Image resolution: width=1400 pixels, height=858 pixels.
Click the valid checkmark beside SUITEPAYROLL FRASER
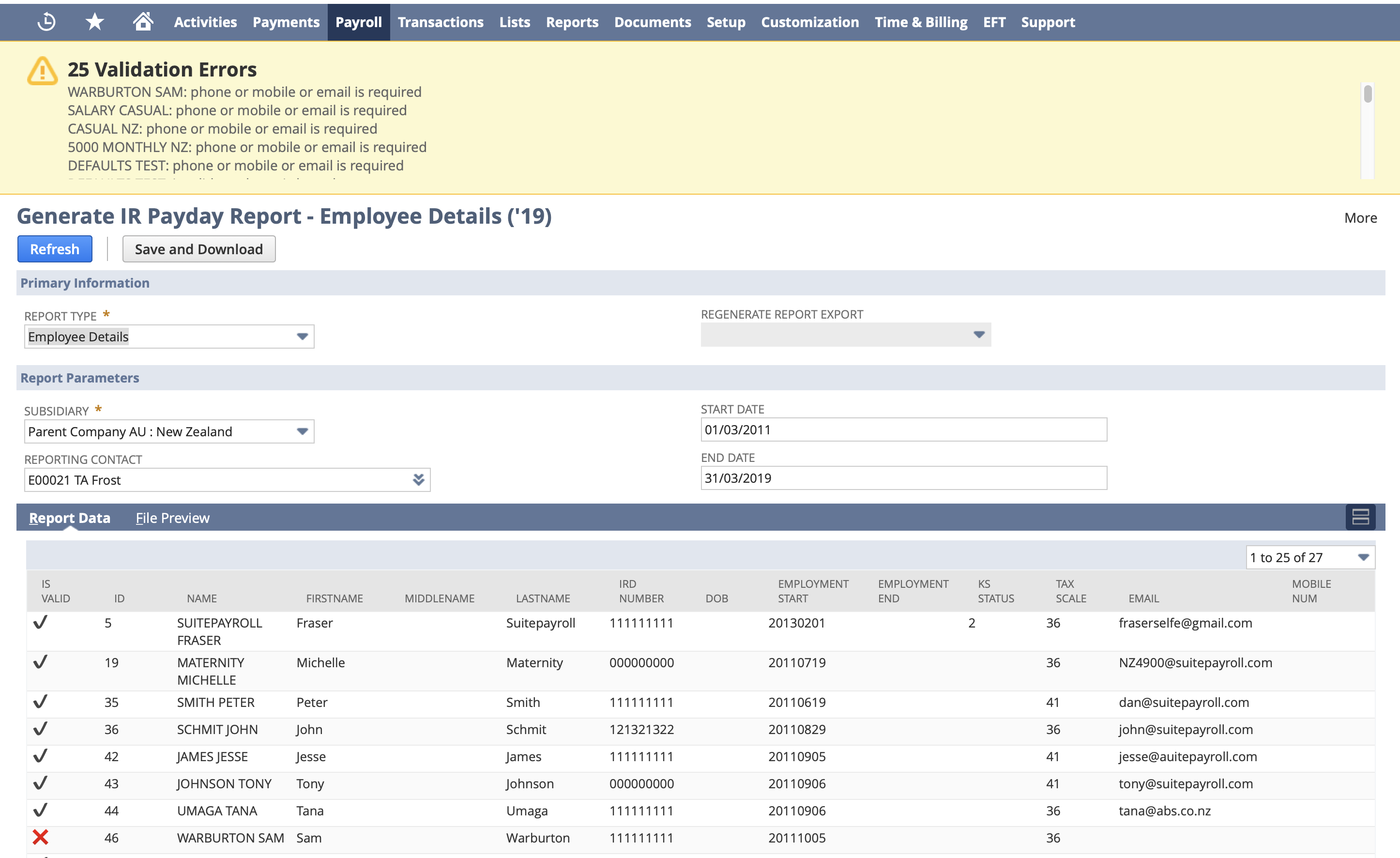click(40, 623)
